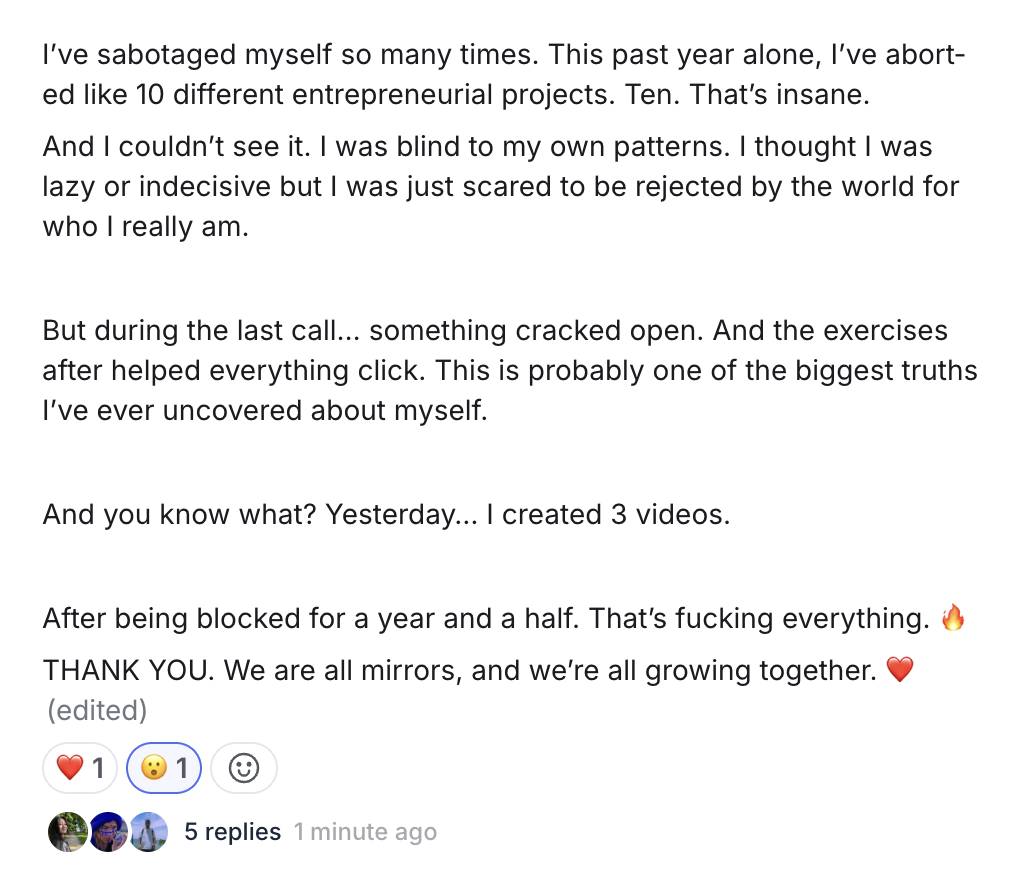Click the heart emoji after 'growing together'
1014x882 pixels.
tap(900, 671)
